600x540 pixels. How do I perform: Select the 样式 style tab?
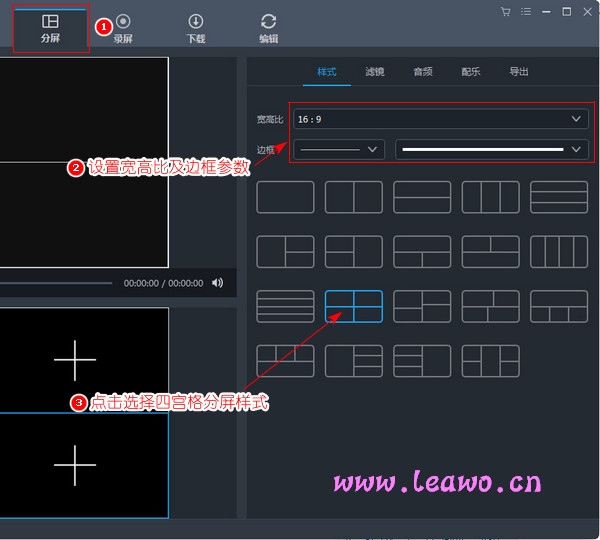point(326,72)
